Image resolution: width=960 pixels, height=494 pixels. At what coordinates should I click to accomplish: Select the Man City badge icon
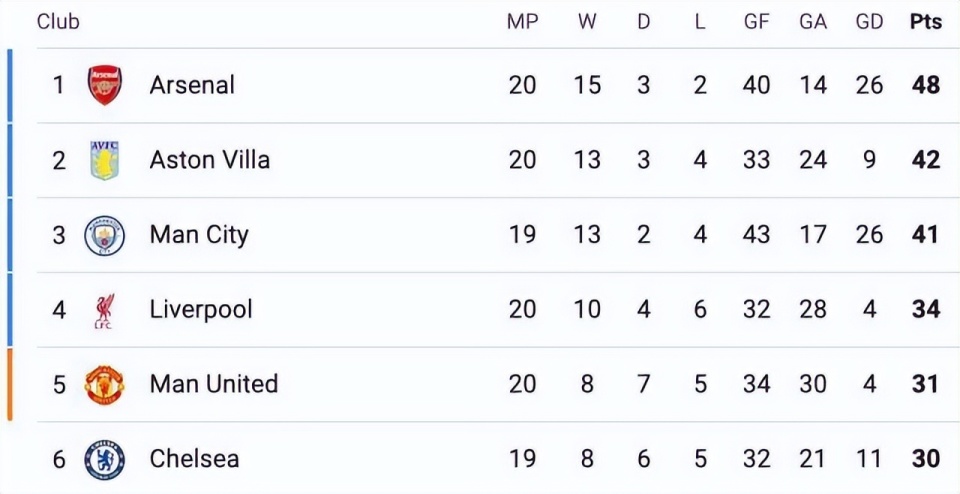pos(104,235)
